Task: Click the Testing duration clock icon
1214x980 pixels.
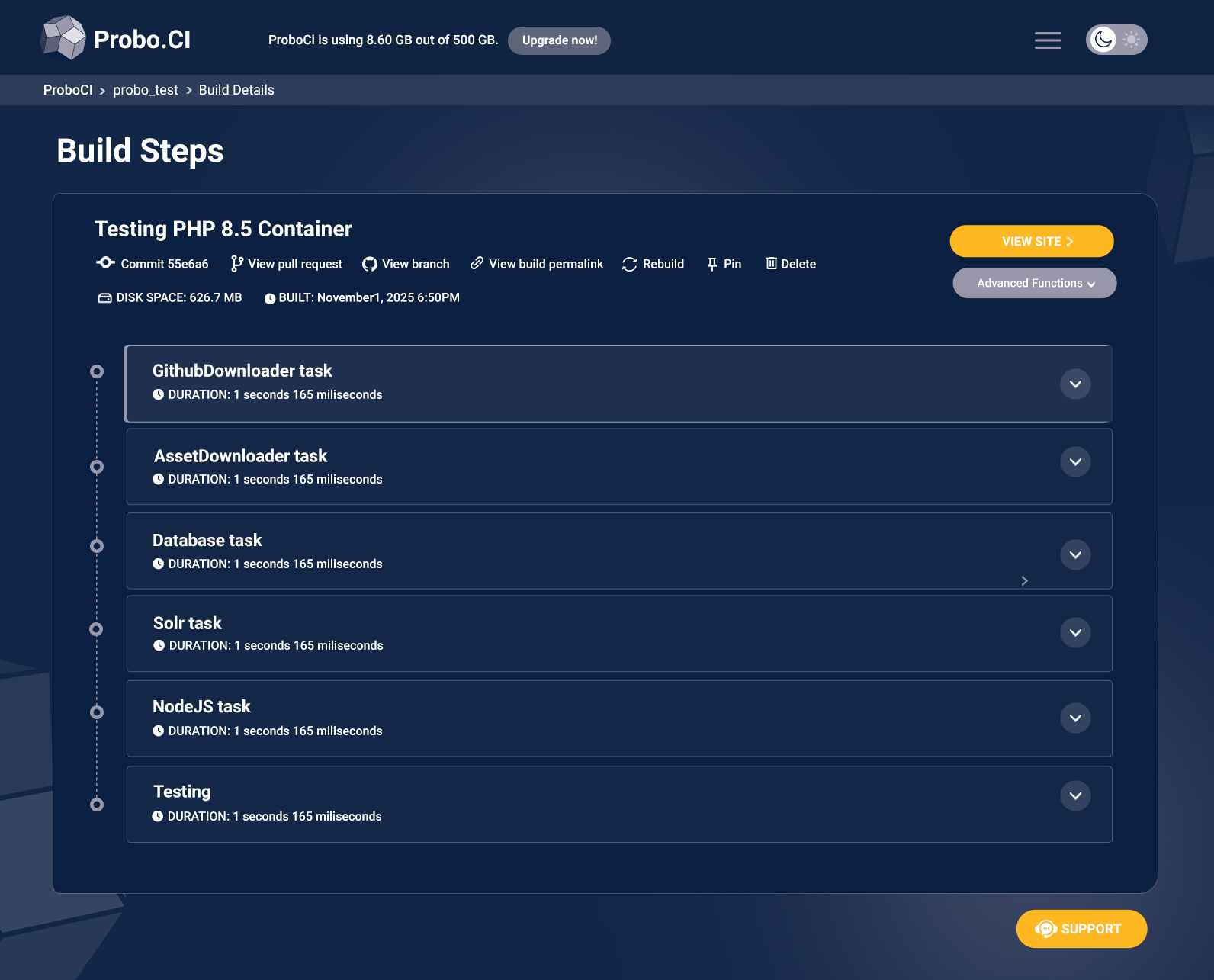Action: (x=158, y=816)
